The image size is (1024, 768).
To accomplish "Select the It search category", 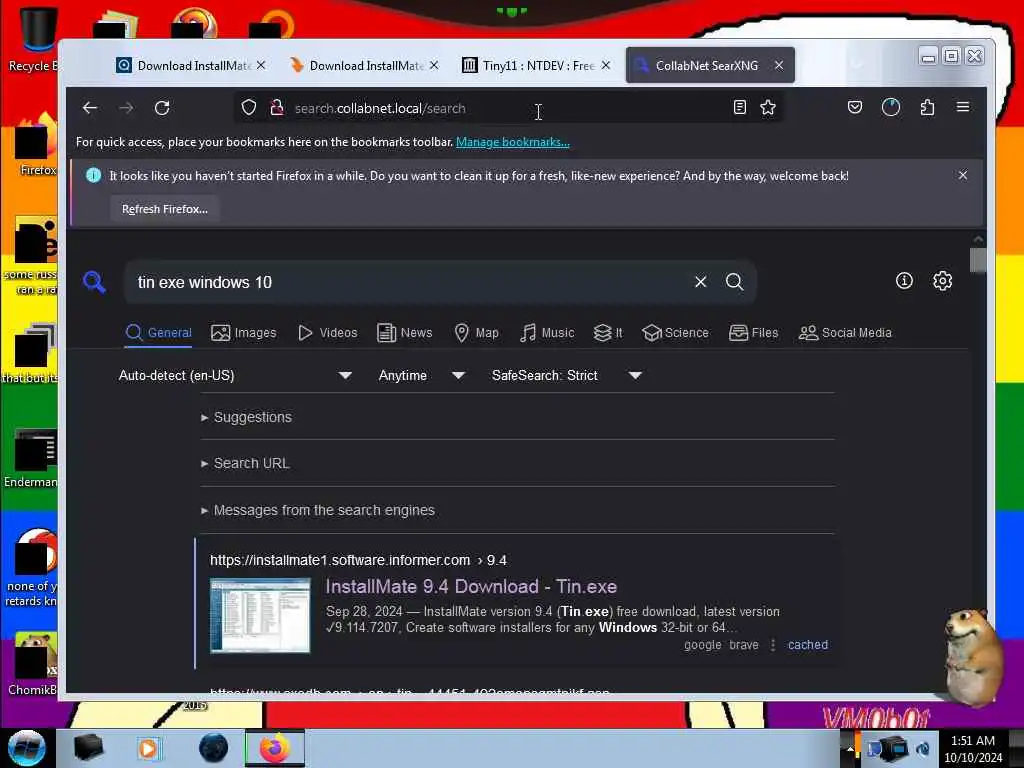I will [607, 332].
